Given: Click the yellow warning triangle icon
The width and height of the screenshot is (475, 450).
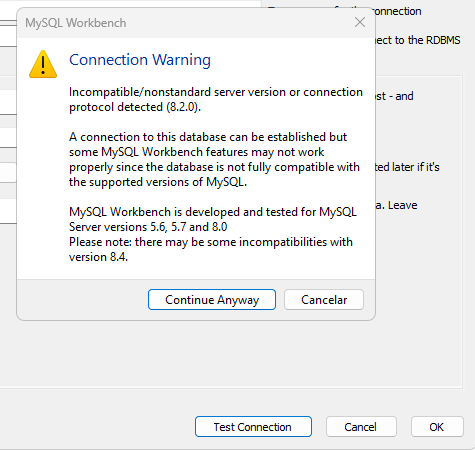Looking at the screenshot, I should 43,64.
